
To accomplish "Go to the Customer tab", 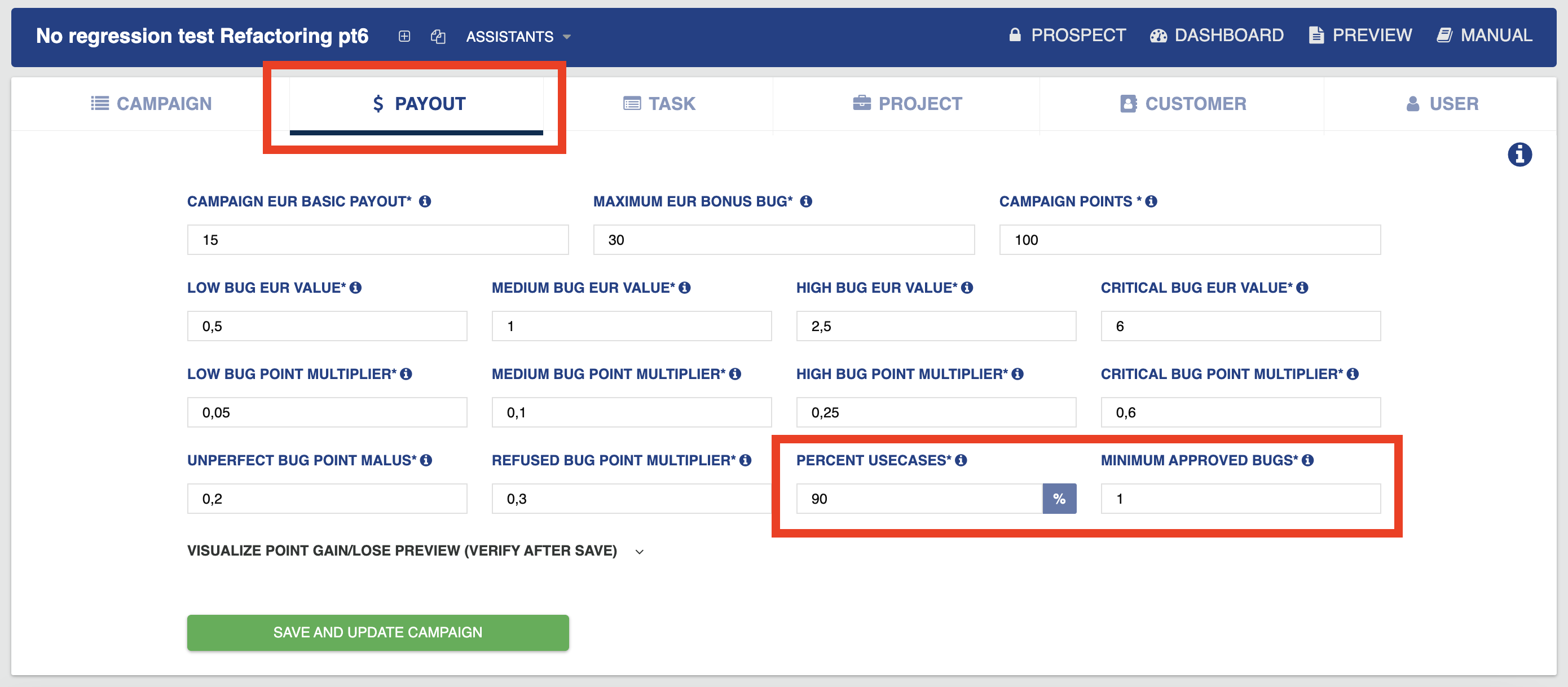I will (x=1183, y=104).
